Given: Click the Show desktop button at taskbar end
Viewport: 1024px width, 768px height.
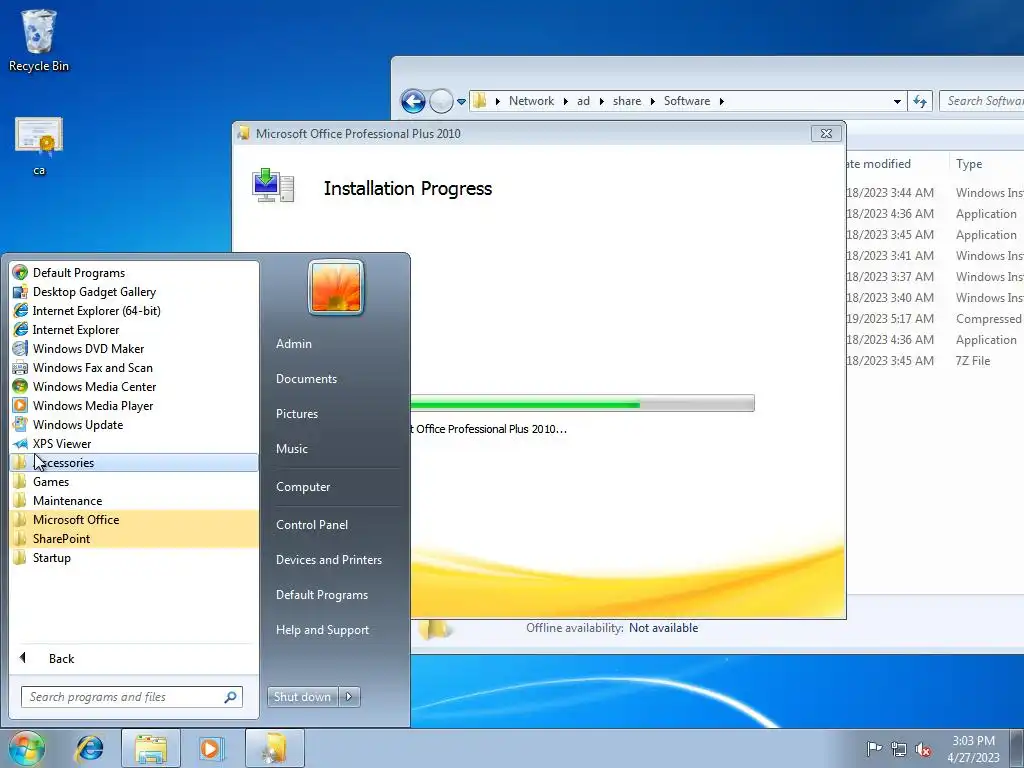Looking at the screenshot, I should click(1017, 748).
